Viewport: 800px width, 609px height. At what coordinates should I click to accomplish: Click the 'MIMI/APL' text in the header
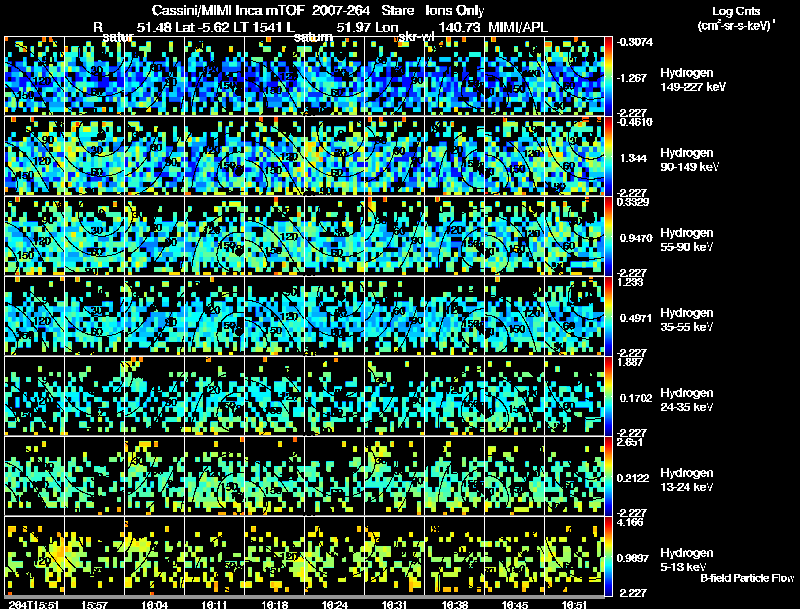pos(518,27)
